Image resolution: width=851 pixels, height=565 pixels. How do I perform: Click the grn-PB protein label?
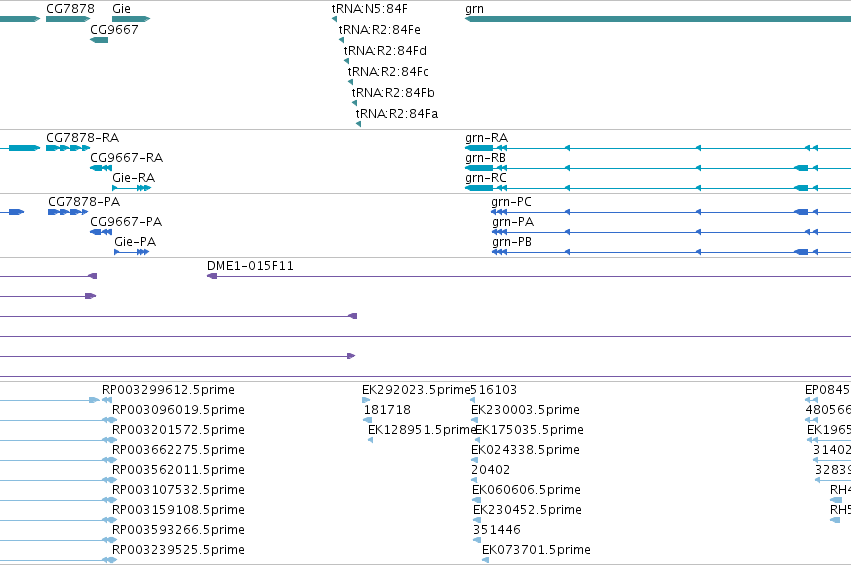pyautogui.click(x=512, y=242)
